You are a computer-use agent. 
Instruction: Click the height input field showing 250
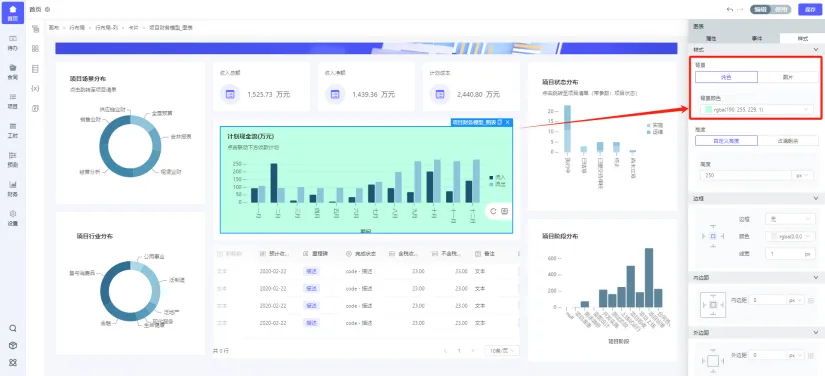point(746,176)
